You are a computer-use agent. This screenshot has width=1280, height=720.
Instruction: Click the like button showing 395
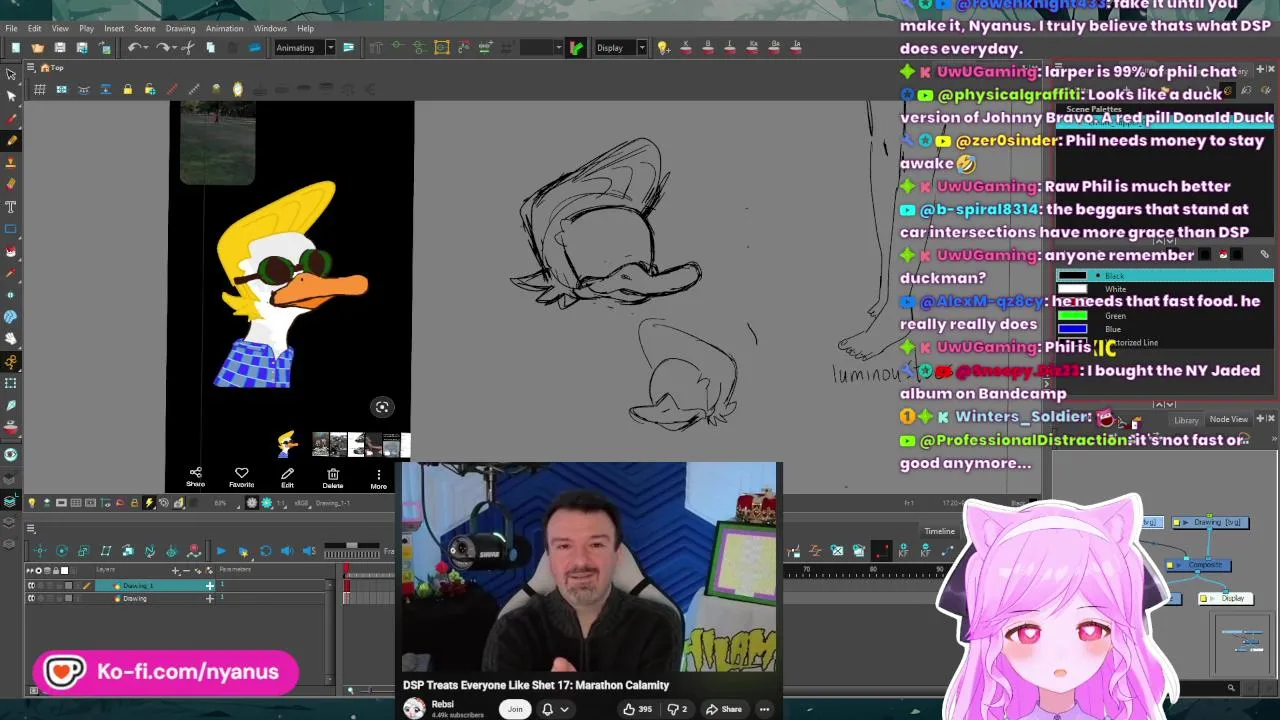(x=637, y=709)
